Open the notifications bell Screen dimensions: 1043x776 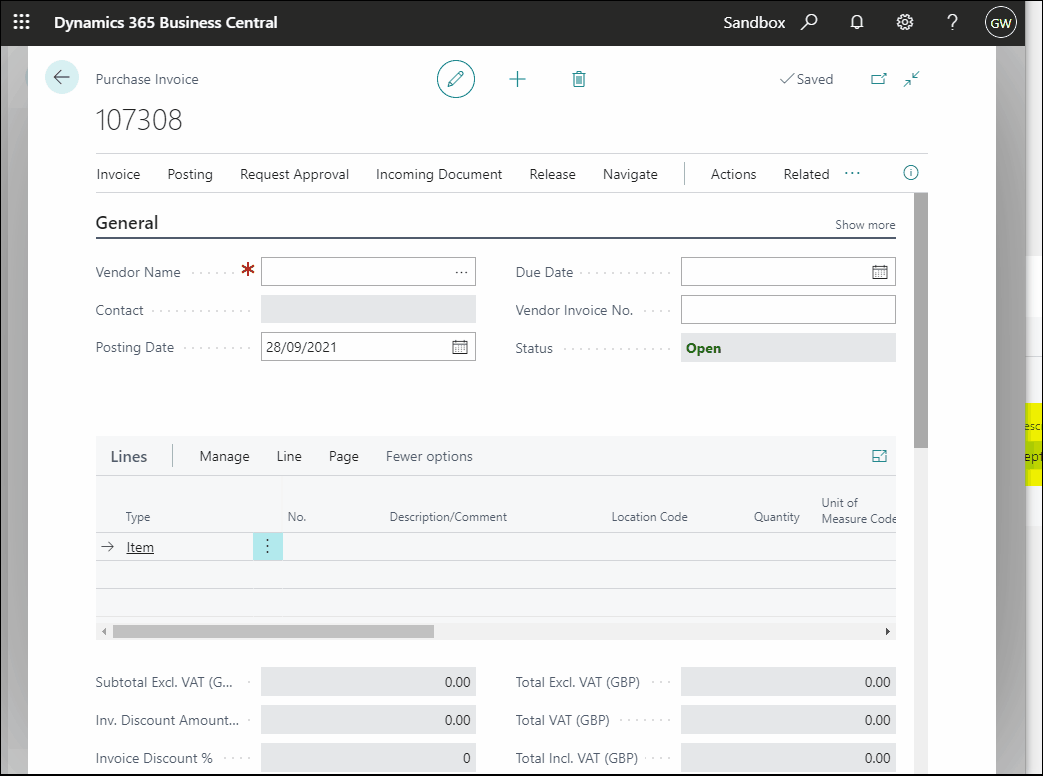[x=856, y=21]
